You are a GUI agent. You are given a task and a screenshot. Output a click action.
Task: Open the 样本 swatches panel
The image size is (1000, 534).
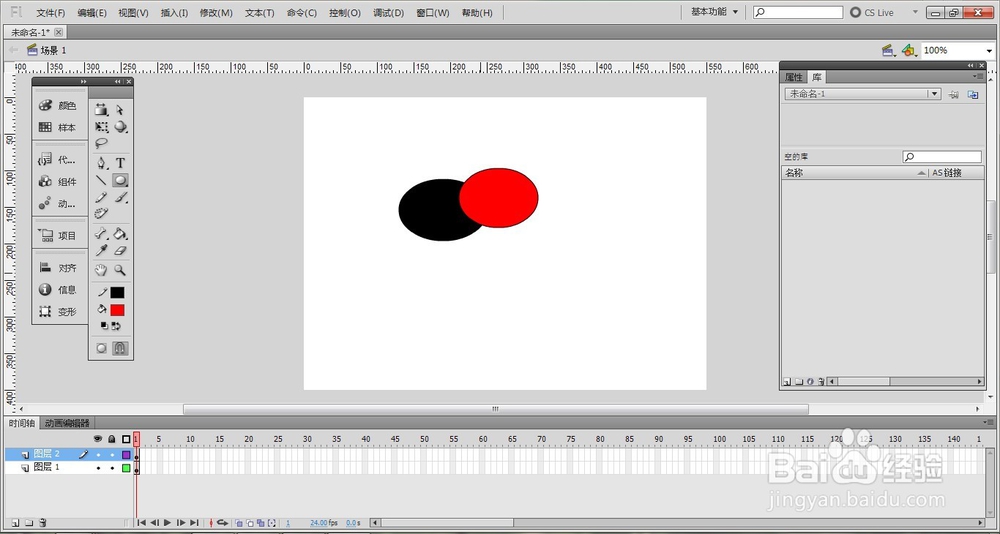57,128
